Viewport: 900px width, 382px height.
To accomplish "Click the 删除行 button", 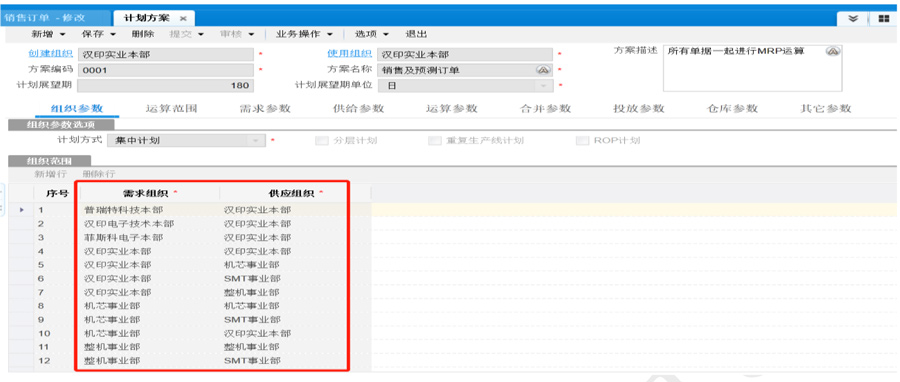I will click(x=99, y=174).
